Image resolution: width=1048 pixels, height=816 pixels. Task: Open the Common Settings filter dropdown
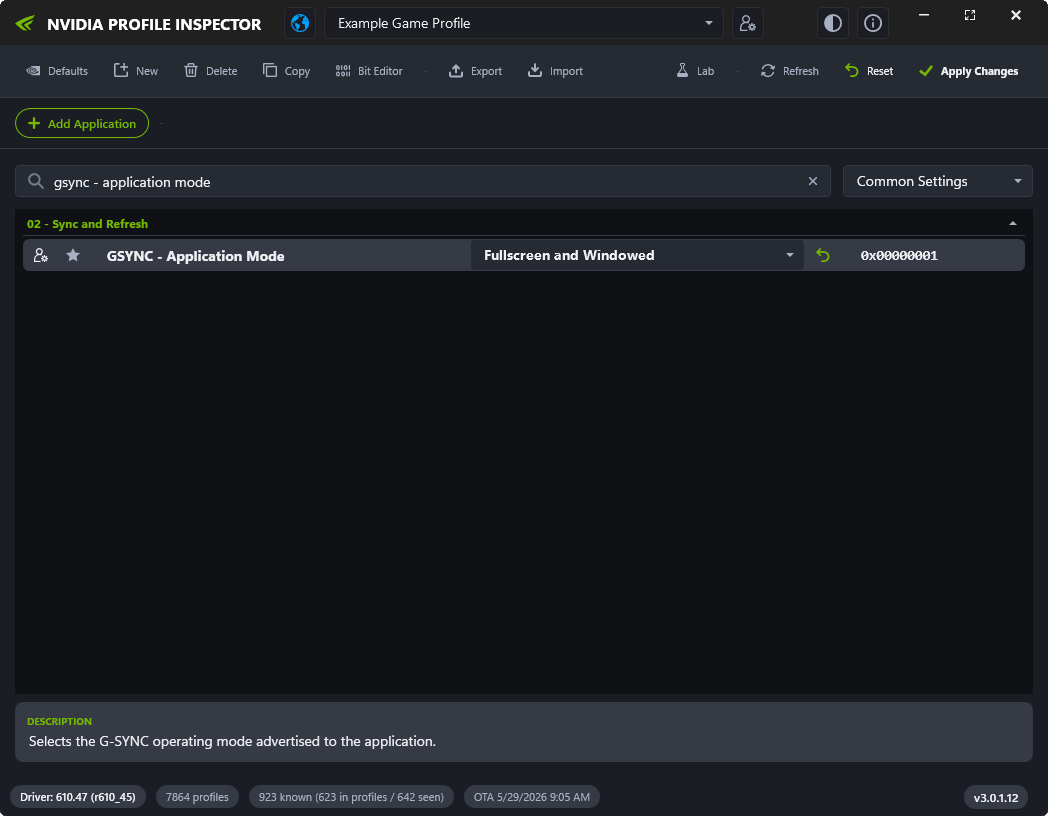tap(938, 182)
